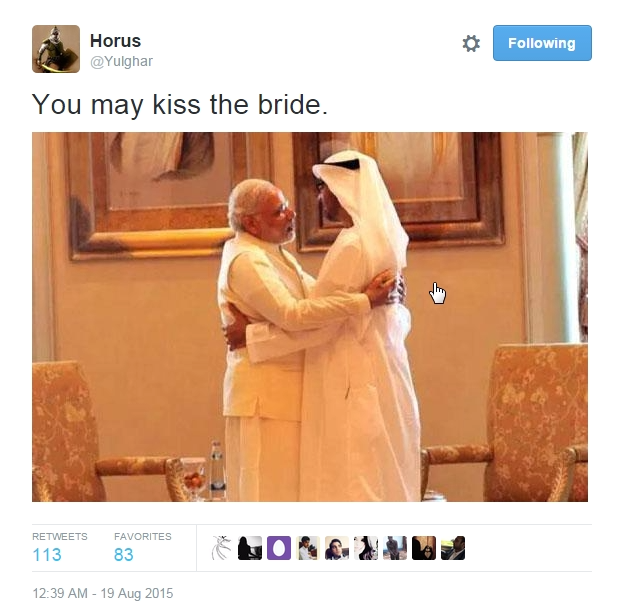Click the RETWEETS label
Viewport: 627px width, 605px height.
tap(60, 536)
